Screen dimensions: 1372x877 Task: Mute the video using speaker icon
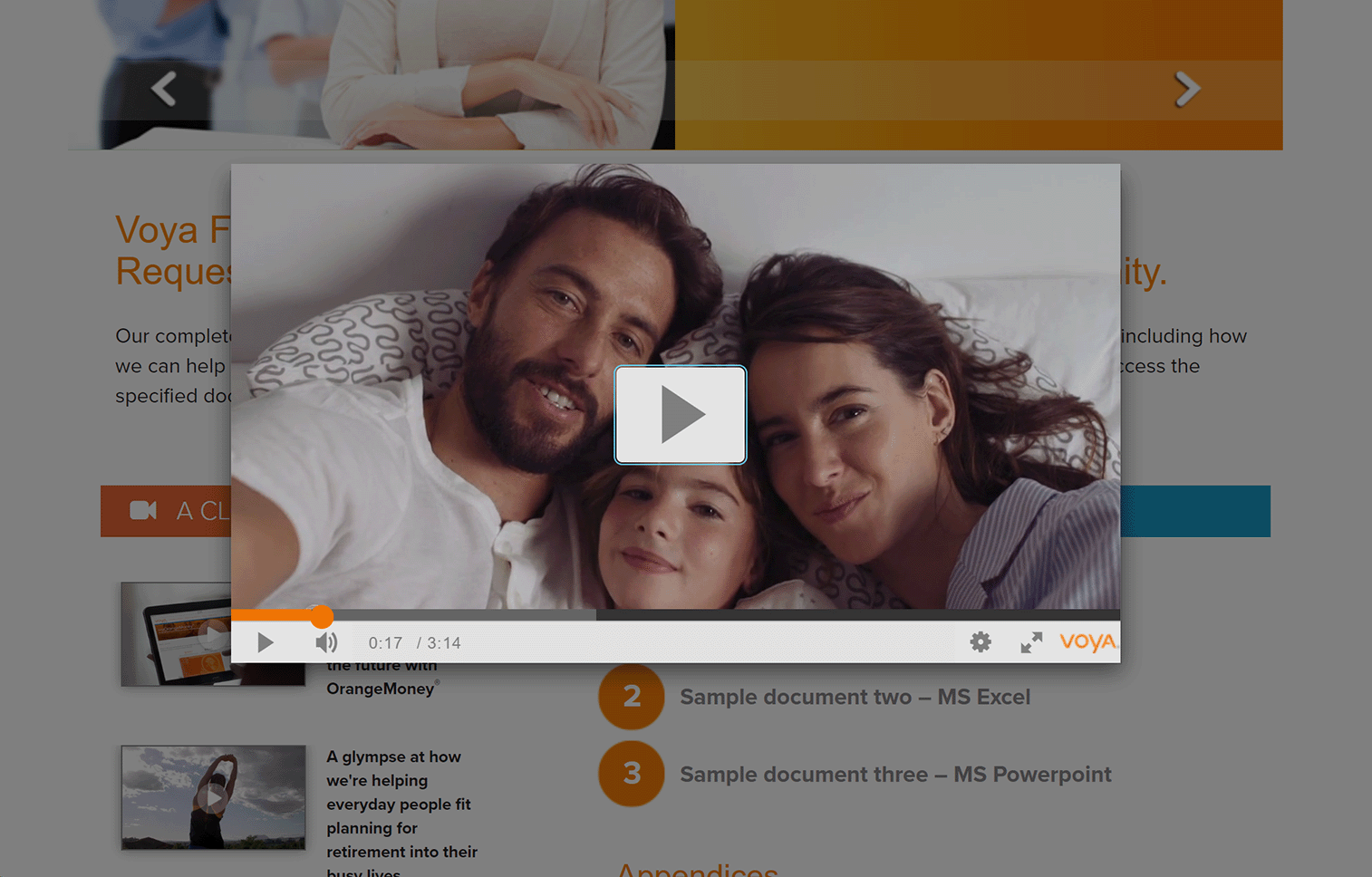pos(326,642)
